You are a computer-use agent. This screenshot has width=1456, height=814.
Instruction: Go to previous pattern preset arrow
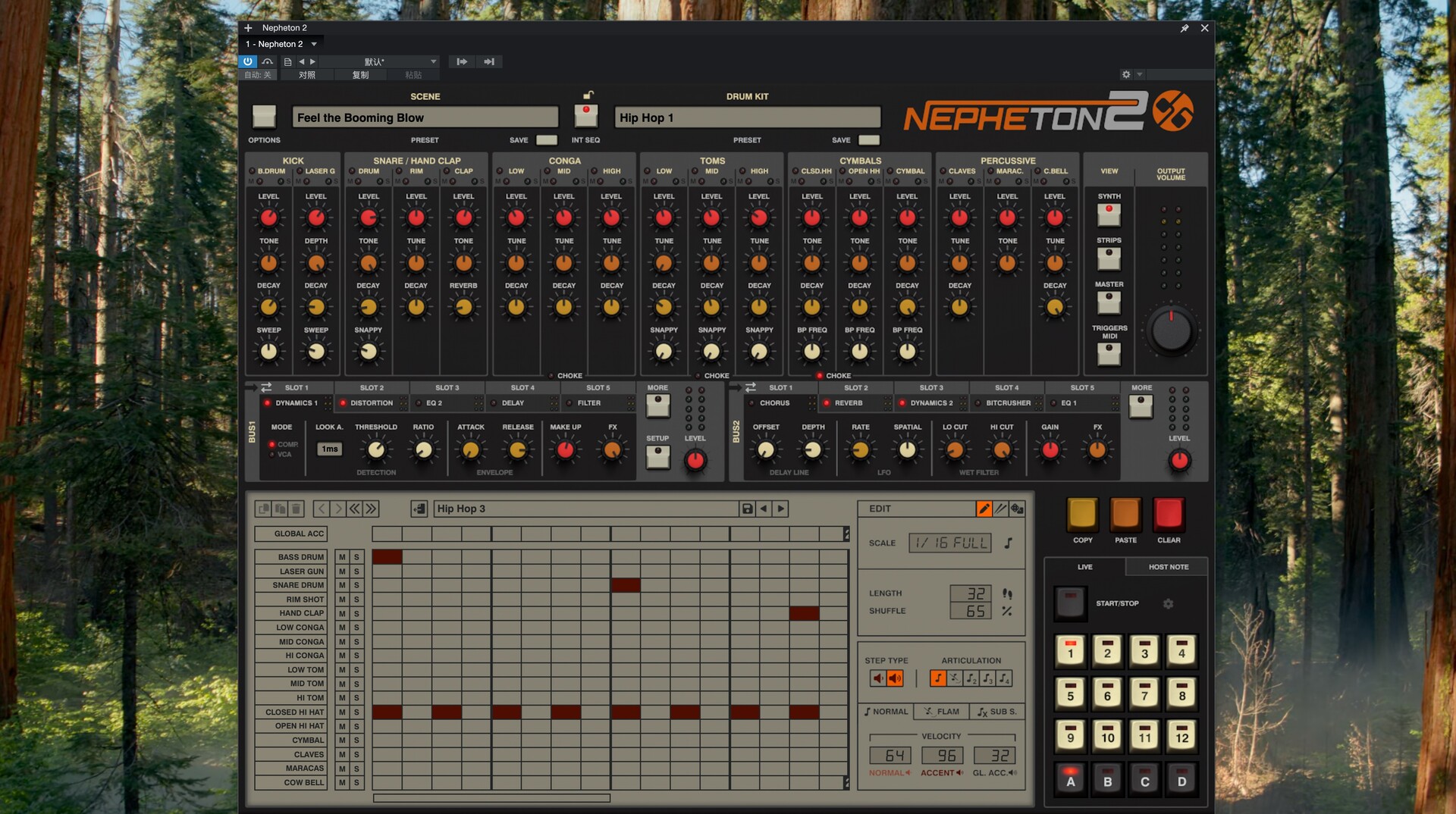tap(764, 509)
